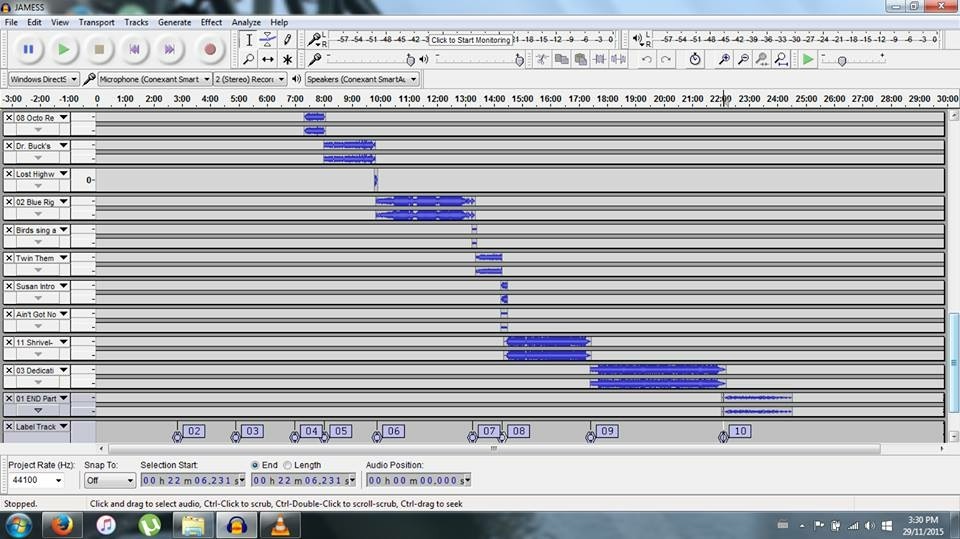Image resolution: width=960 pixels, height=539 pixels.
Task: Click the Zoom In magnifier button
Action: (x=724, y=59)
